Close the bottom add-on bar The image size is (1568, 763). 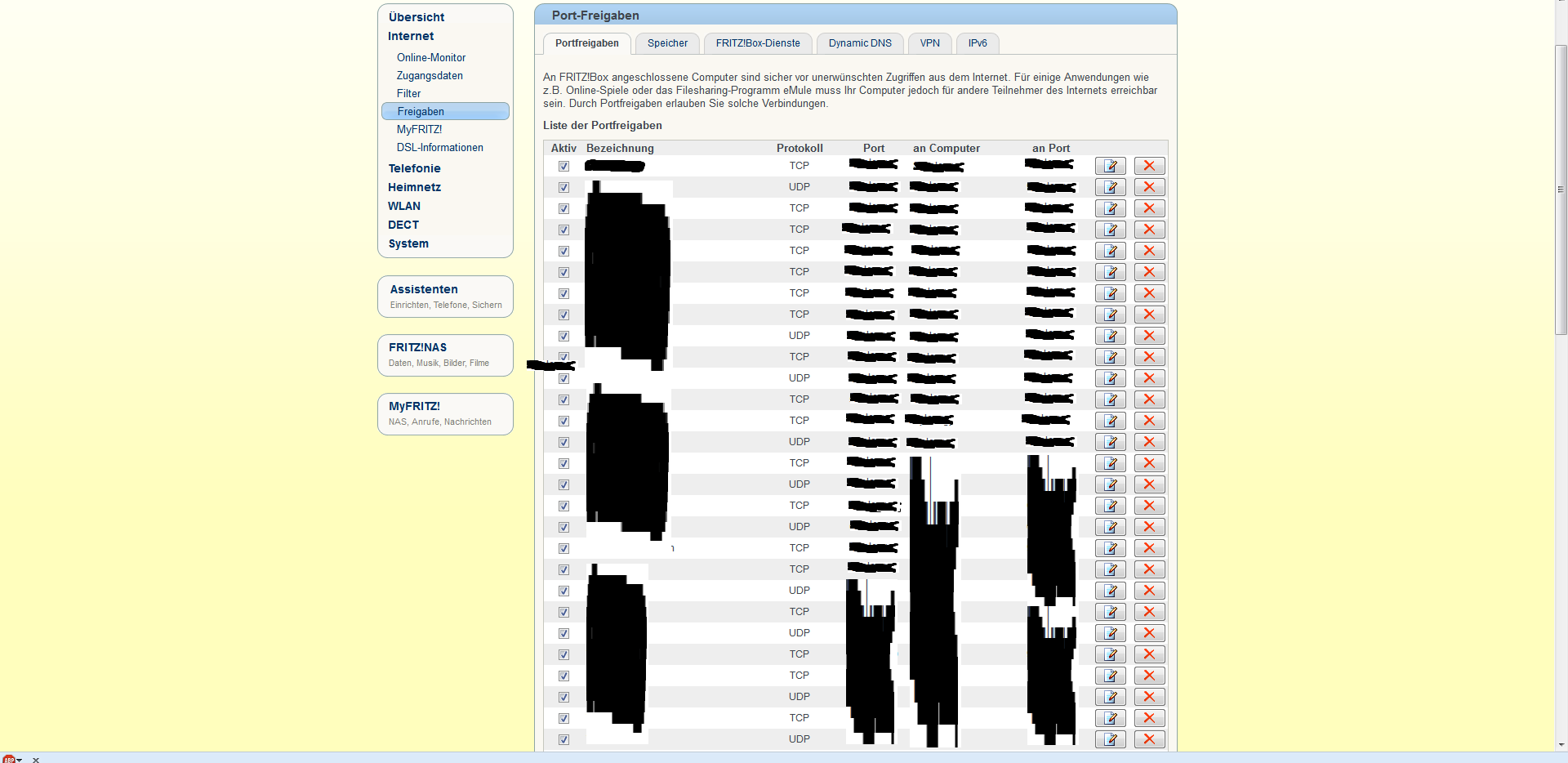[x=35, y=760]
